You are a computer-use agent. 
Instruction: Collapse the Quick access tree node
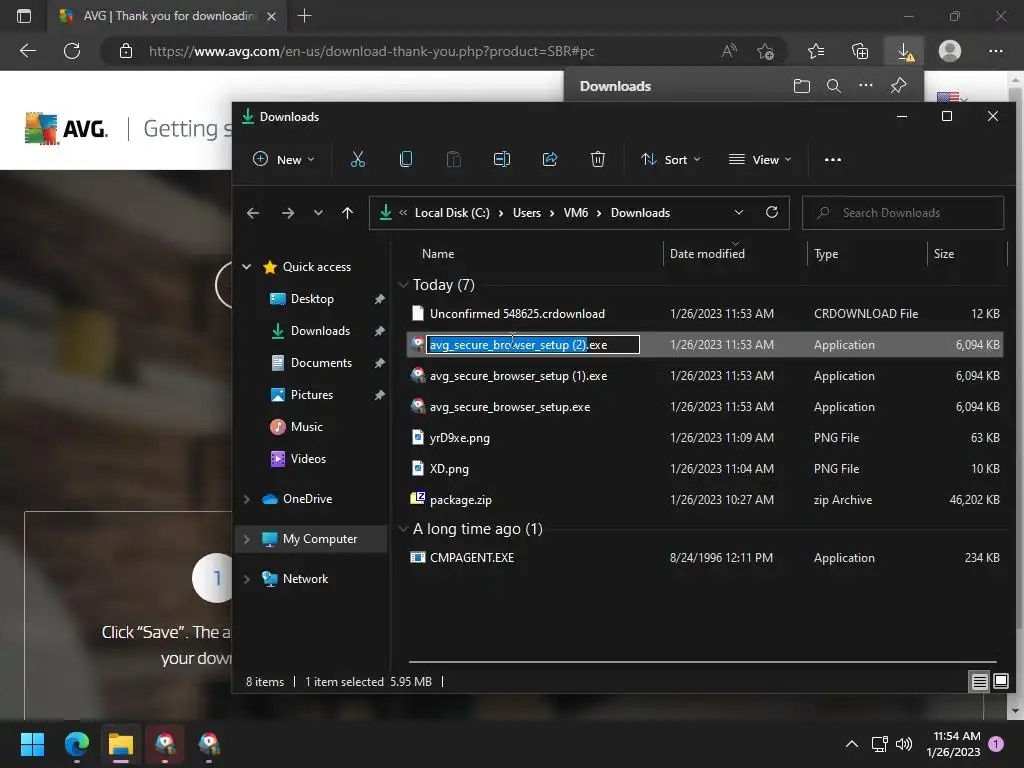tap(247, 266)
